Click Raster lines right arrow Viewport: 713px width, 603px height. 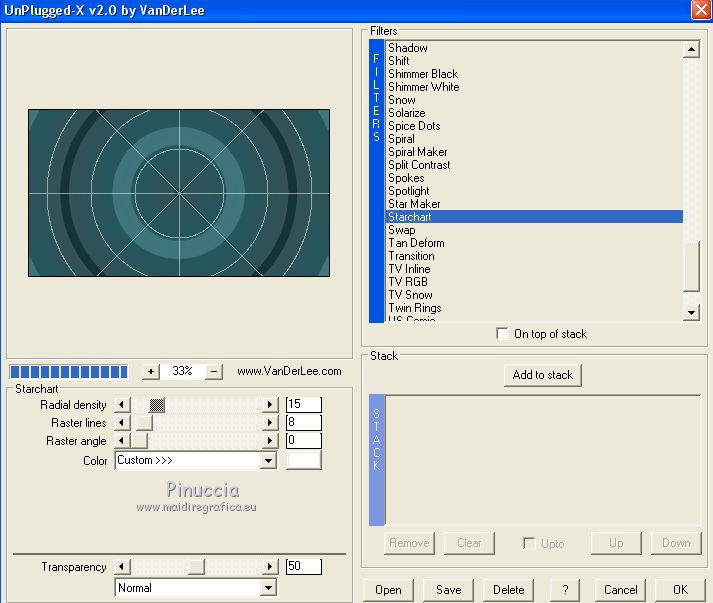(x=269, y=423)
